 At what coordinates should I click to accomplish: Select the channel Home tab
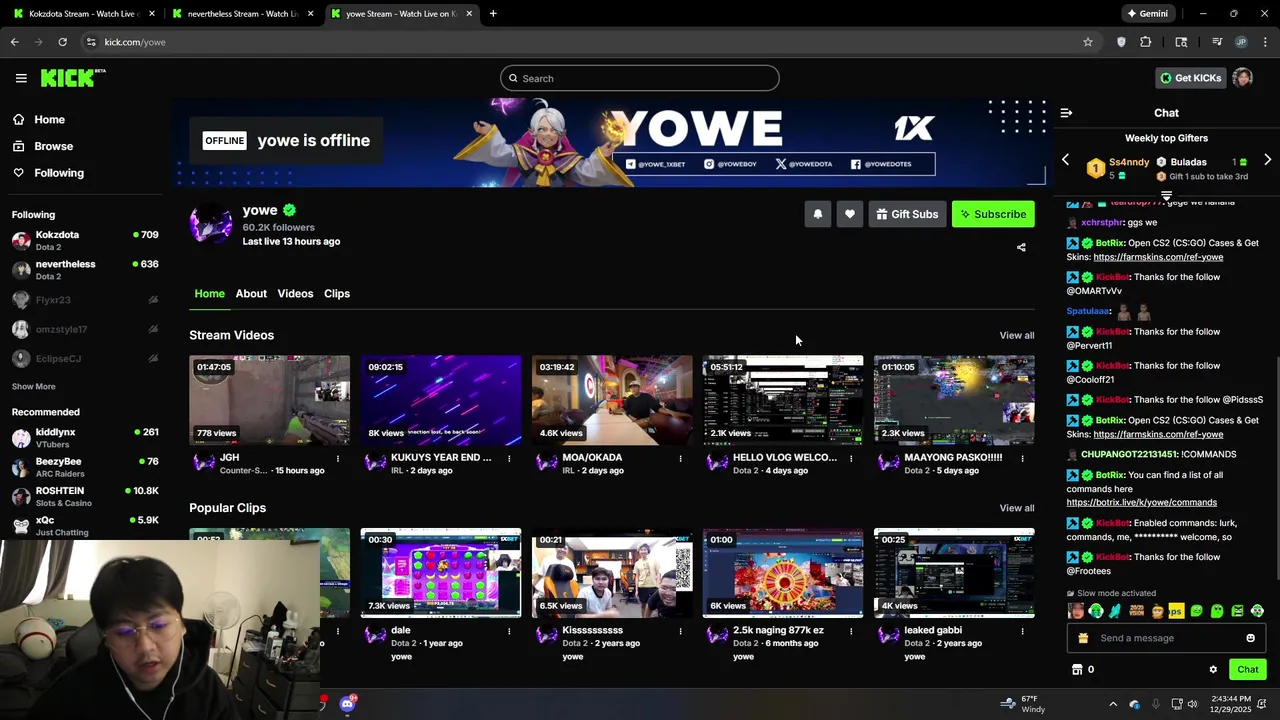[209, 293]
